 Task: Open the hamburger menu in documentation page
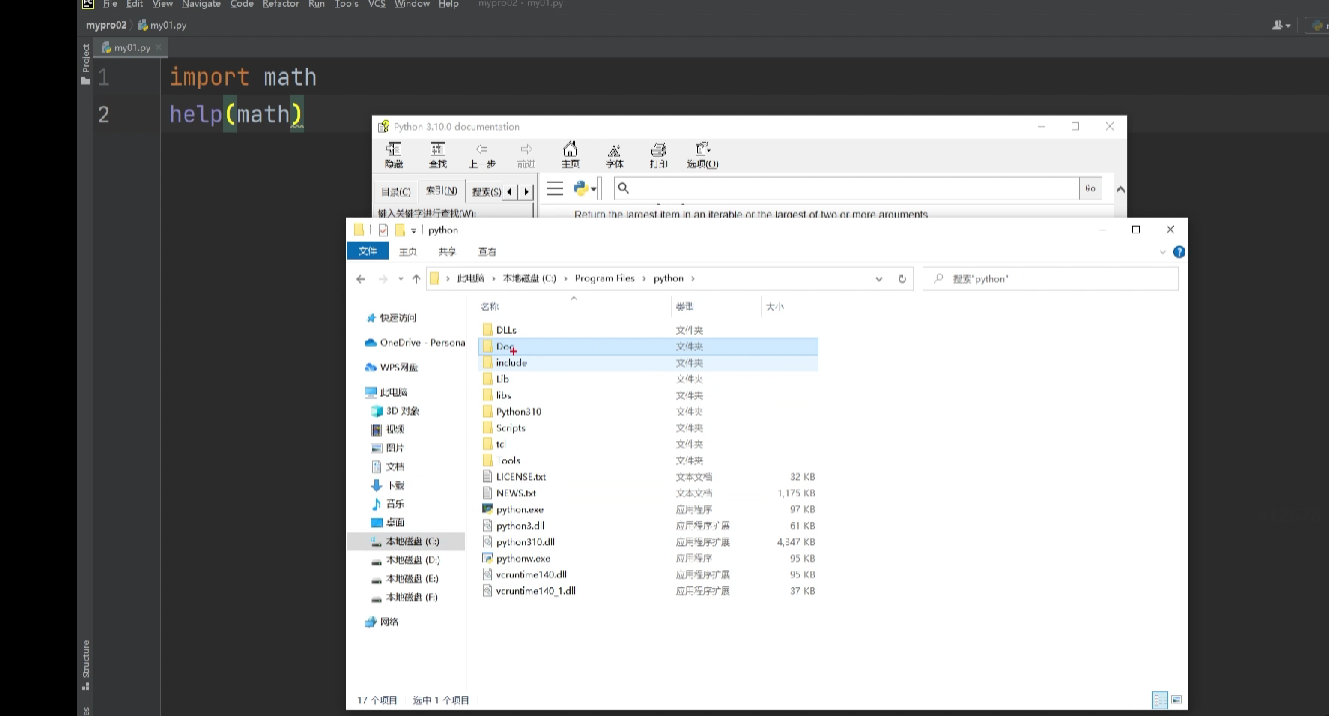(555, 188)
